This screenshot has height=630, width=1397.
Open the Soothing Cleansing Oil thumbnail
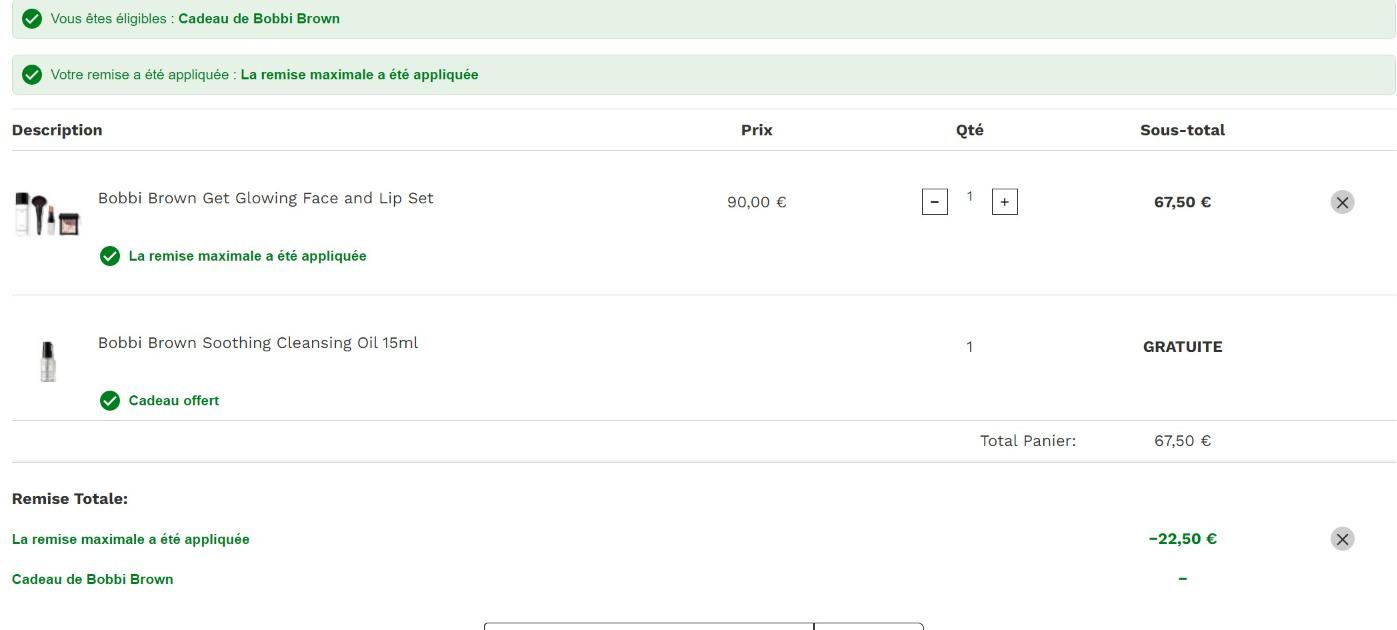[47, 361]
